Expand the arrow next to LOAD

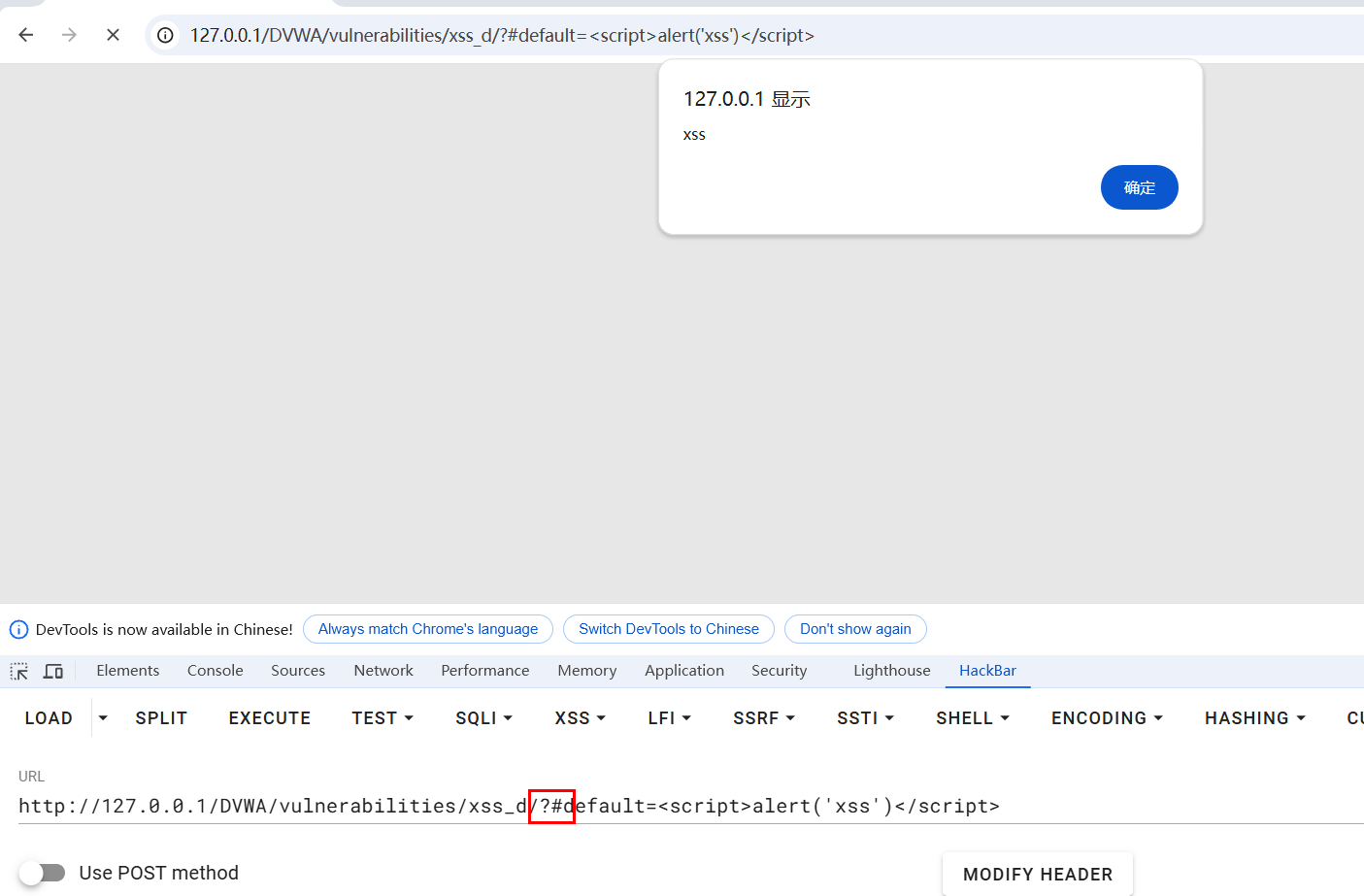(x=103, y=718)
